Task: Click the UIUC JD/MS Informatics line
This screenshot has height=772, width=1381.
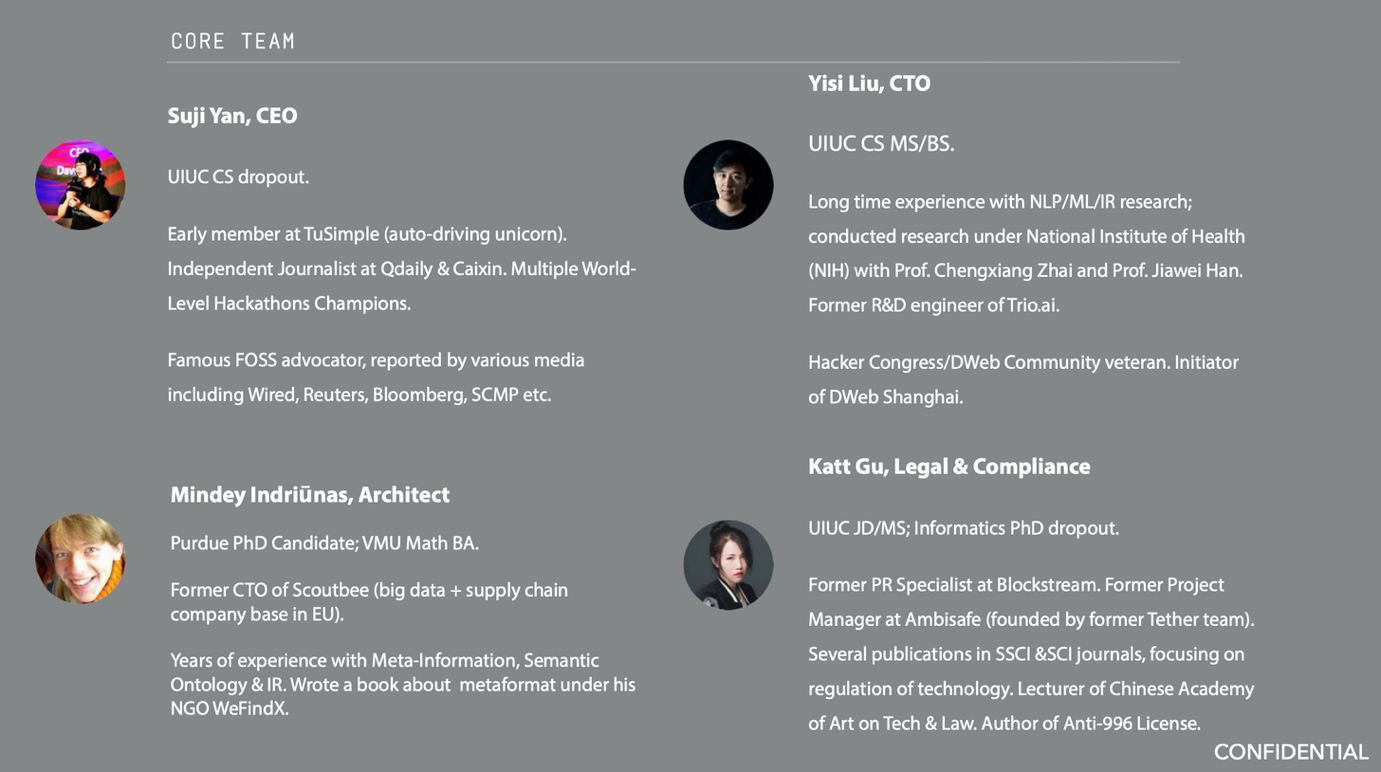Action: click(x=963, y=528)
